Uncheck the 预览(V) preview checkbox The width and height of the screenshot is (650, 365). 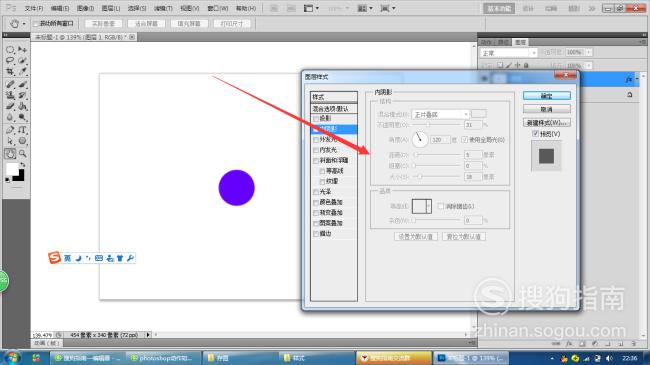coord(535,134)
